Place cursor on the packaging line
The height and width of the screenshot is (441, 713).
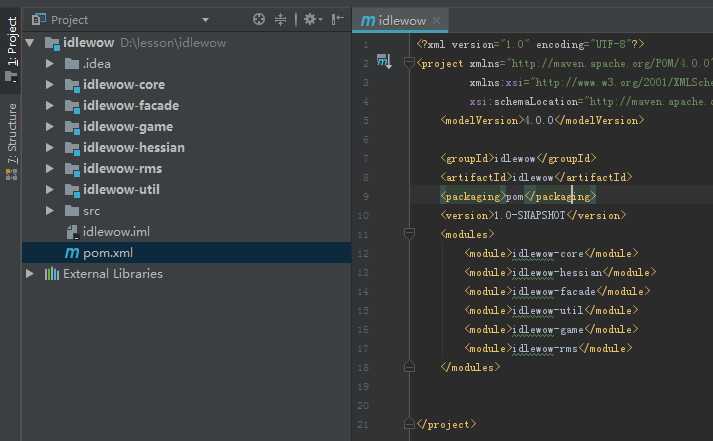click(x=518, y=196)
